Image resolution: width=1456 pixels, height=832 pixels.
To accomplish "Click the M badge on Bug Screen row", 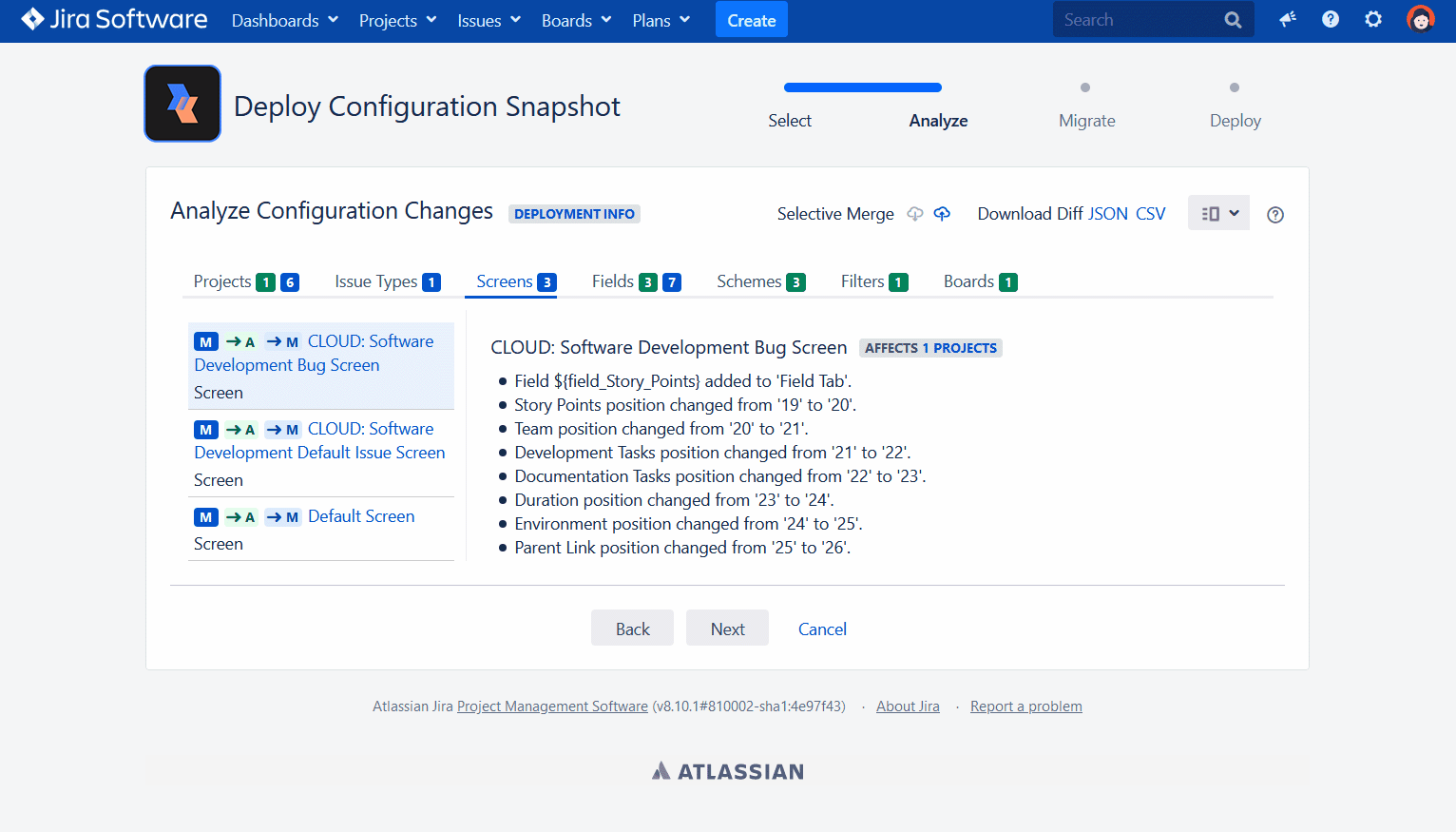I will 206,342.
